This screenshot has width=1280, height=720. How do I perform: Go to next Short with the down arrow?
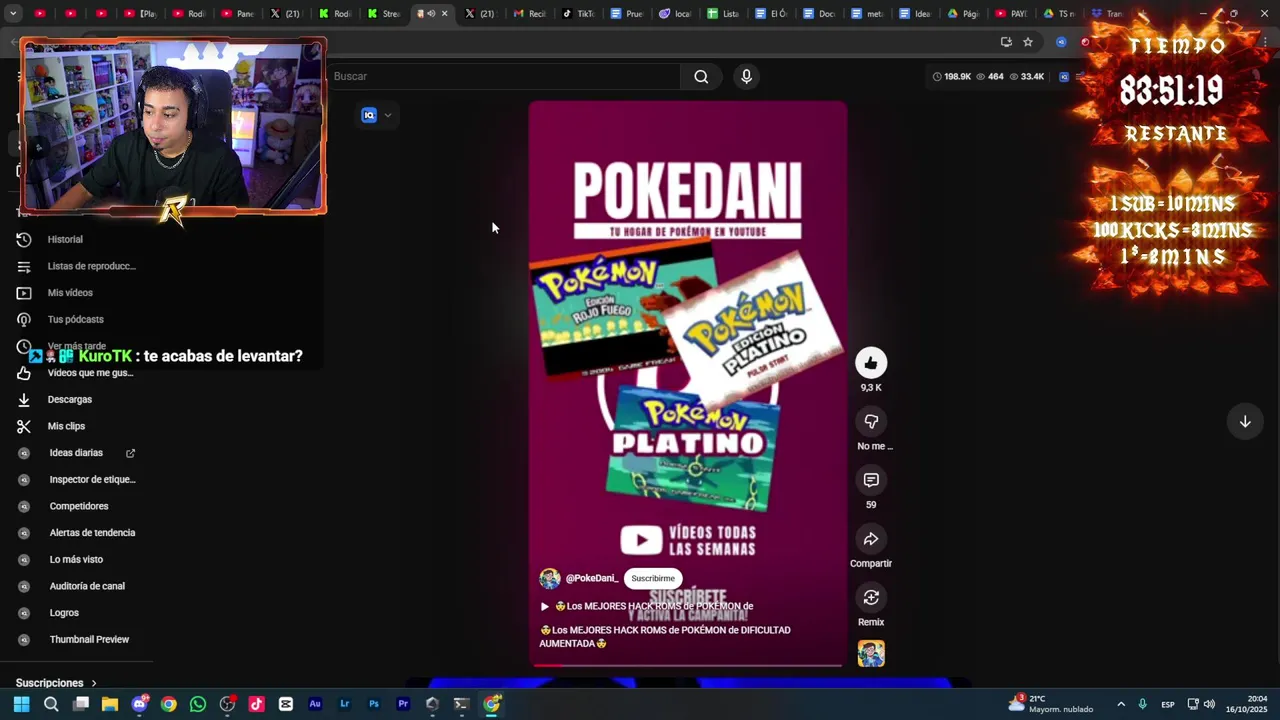[x=1245, y=422]
